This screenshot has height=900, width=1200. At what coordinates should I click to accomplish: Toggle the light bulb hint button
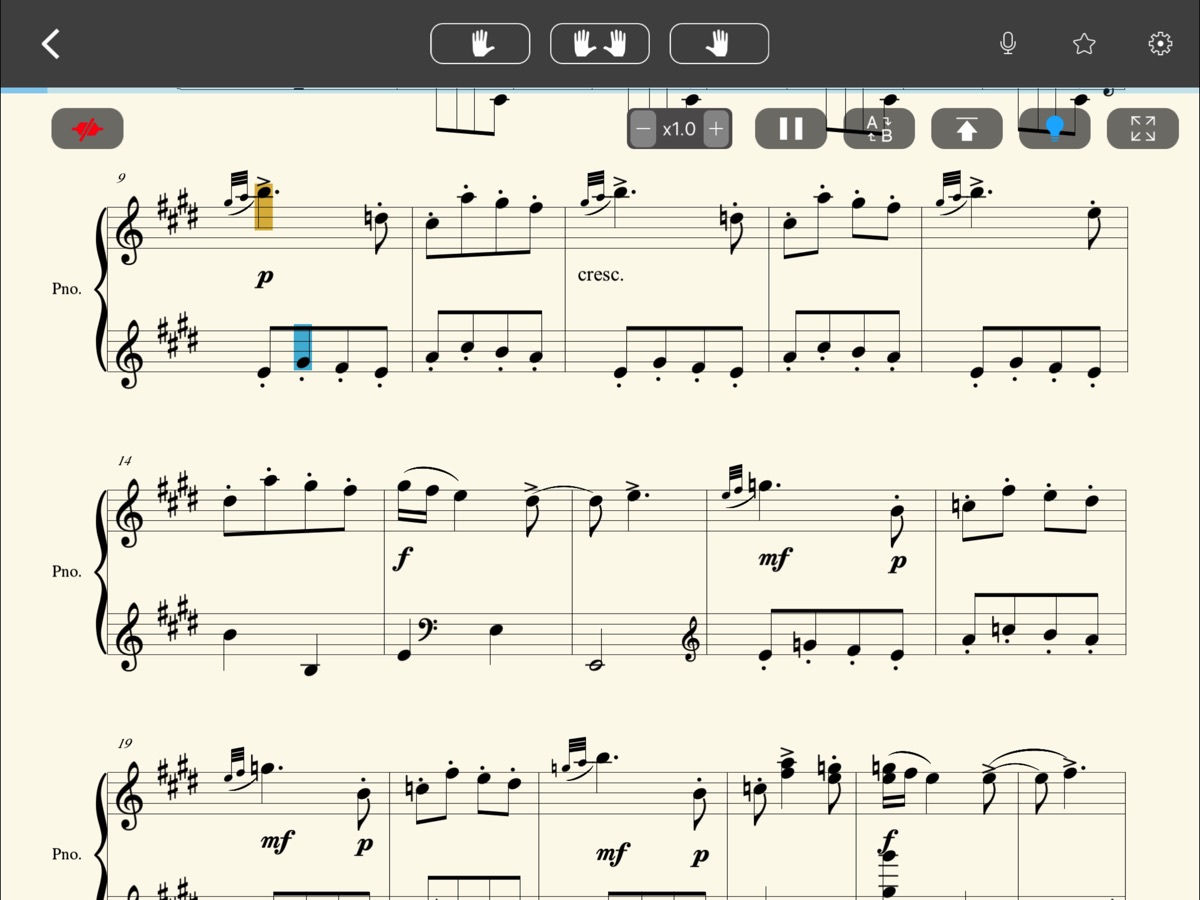(x=1055, y=129)
